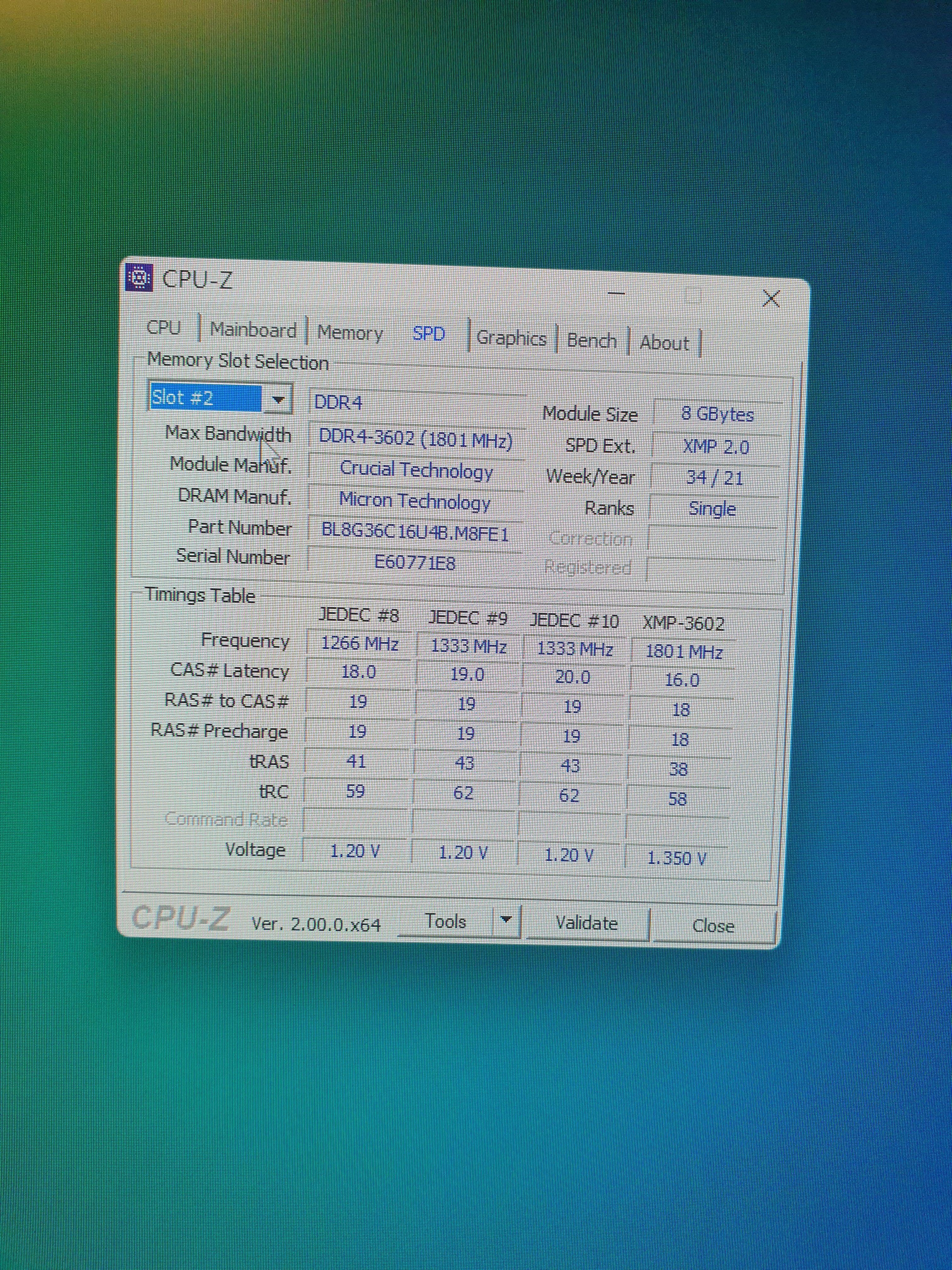
Task: Click the CPU-Z app icon in title bar
Action: [x=139, y=278]
